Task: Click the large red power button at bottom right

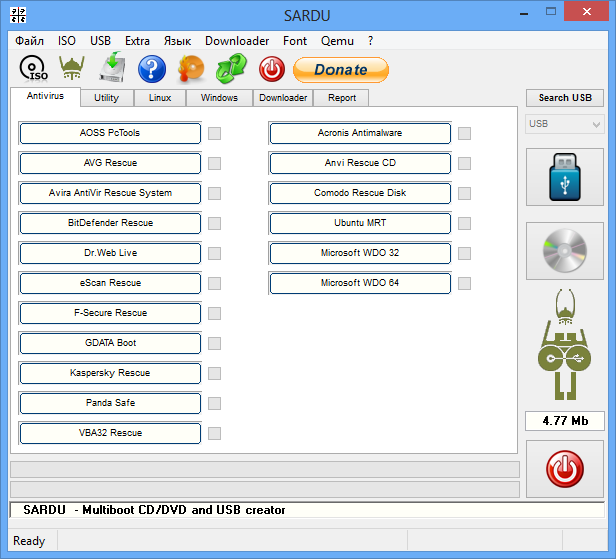Action: point(565,469)
